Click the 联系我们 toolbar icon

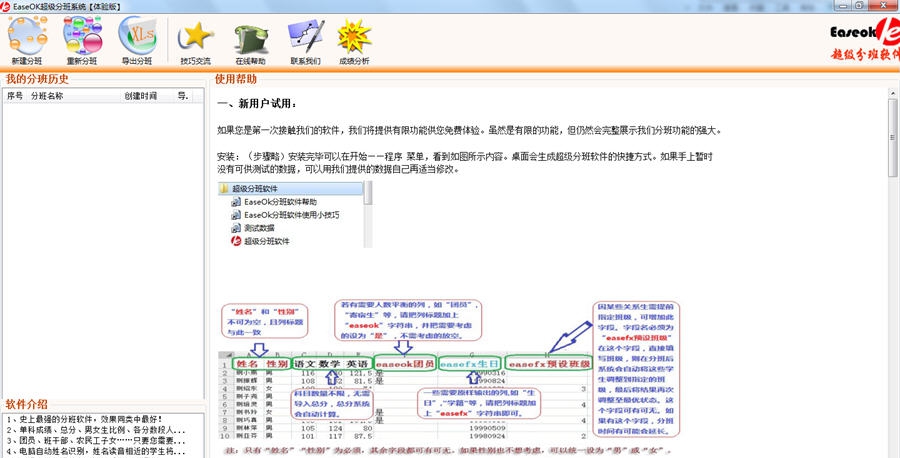click(305, 42)
